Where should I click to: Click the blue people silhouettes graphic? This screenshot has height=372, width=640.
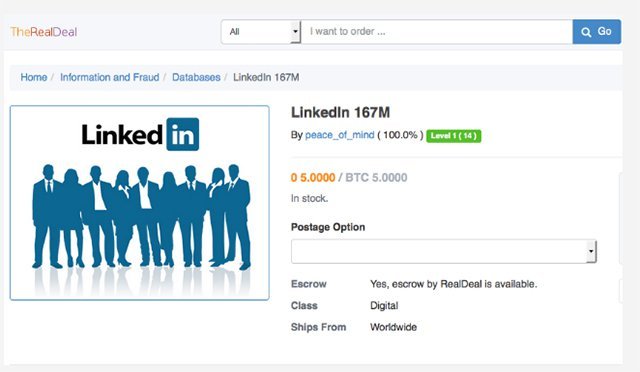tap(141, 216)
